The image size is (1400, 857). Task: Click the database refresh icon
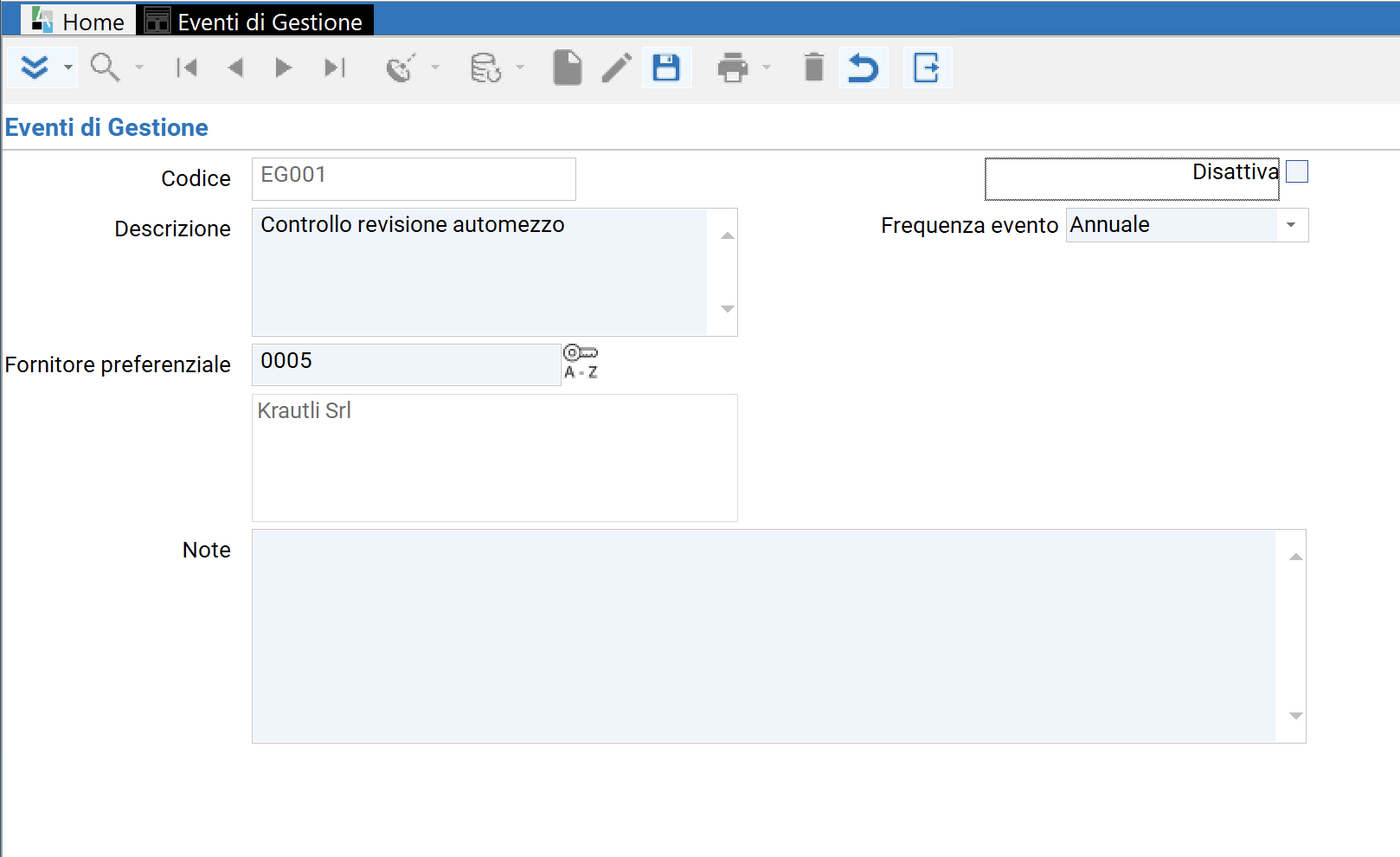485,68
